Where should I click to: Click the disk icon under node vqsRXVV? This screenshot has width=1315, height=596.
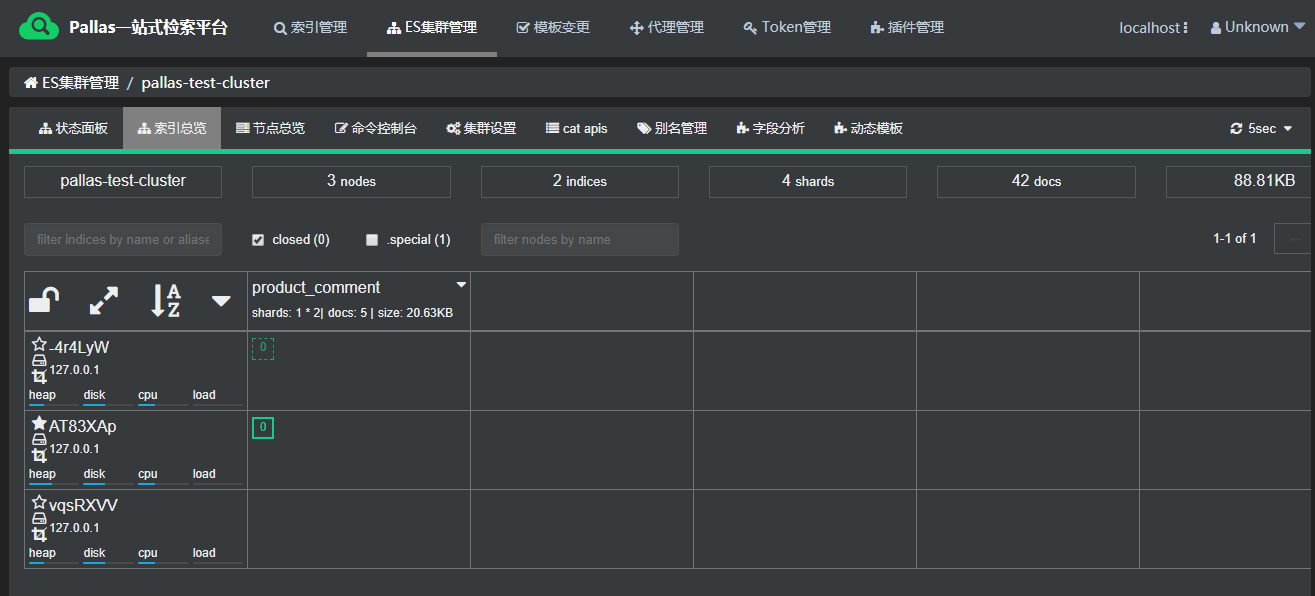[x=39, y=519]
